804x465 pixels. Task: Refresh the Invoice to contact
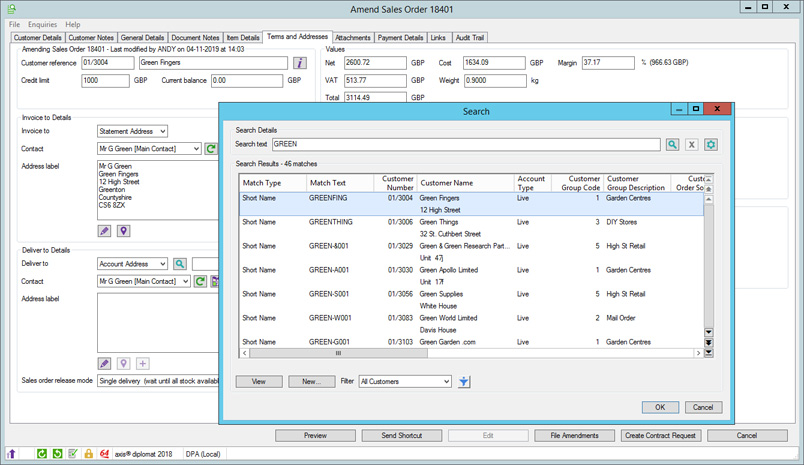coord(211,149)
